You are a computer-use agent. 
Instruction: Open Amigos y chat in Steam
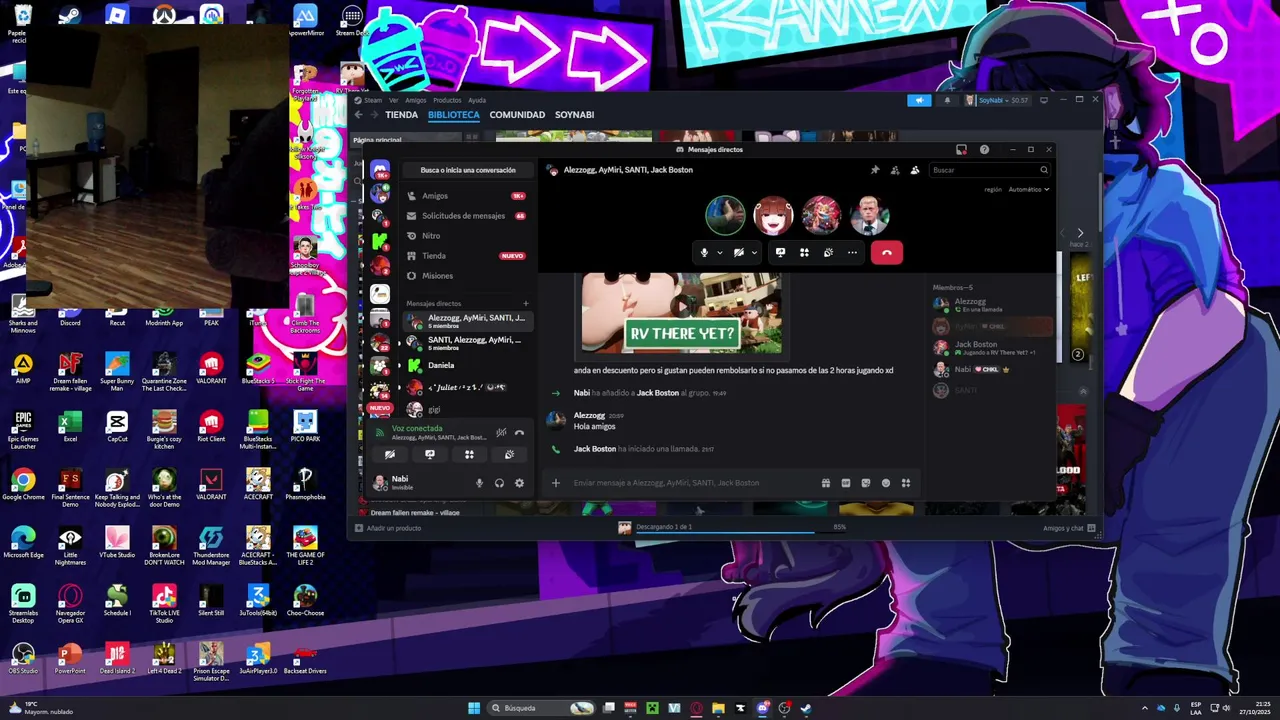pyautogui.click(x=1069, y=528)
